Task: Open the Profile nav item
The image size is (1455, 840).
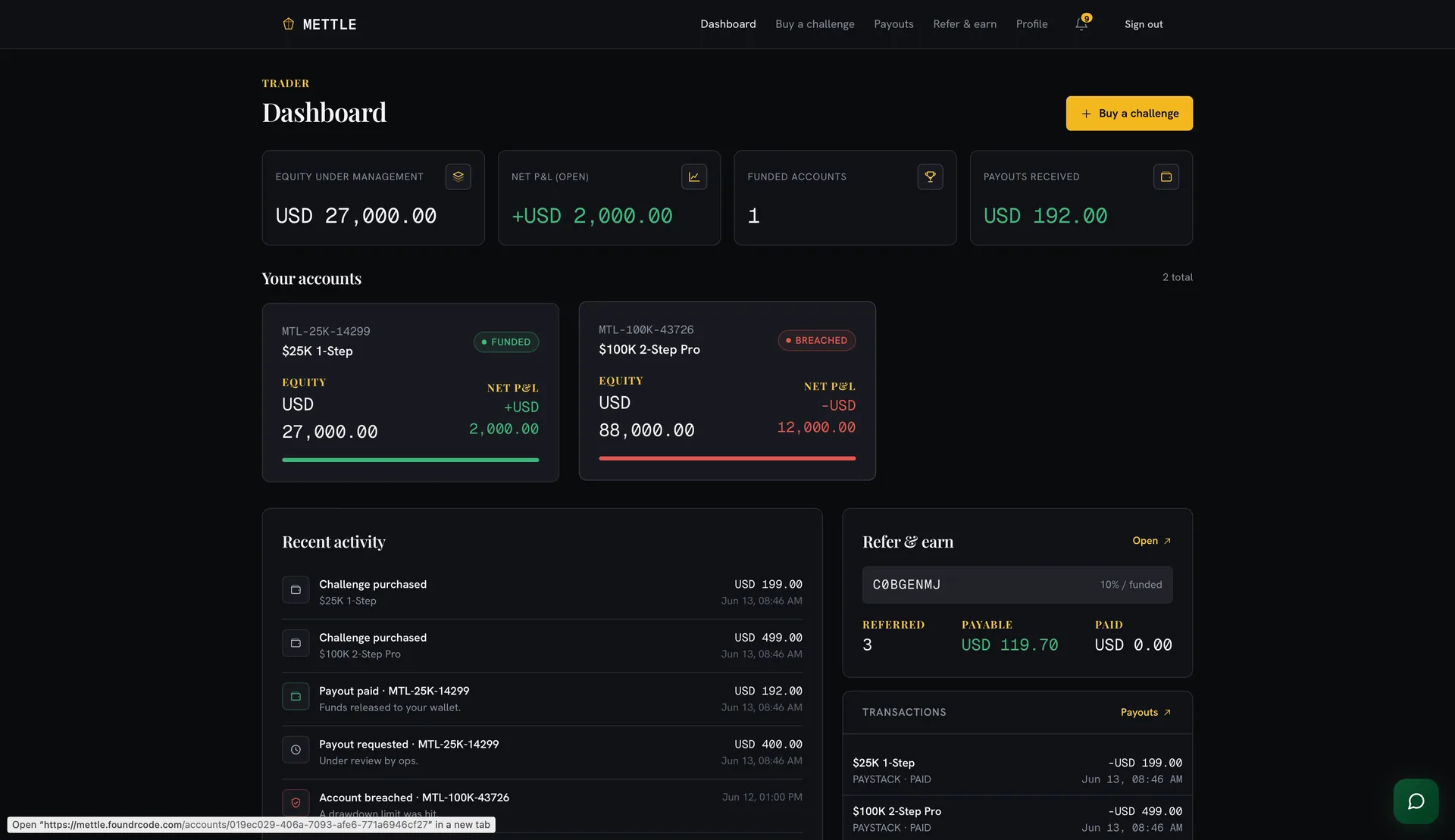Action: click(x=1031, y=24)
